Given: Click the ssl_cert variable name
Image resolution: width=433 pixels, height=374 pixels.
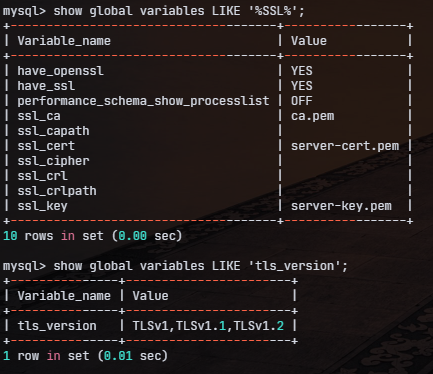Looking at the screenshot, I should (x=46, y=146).
